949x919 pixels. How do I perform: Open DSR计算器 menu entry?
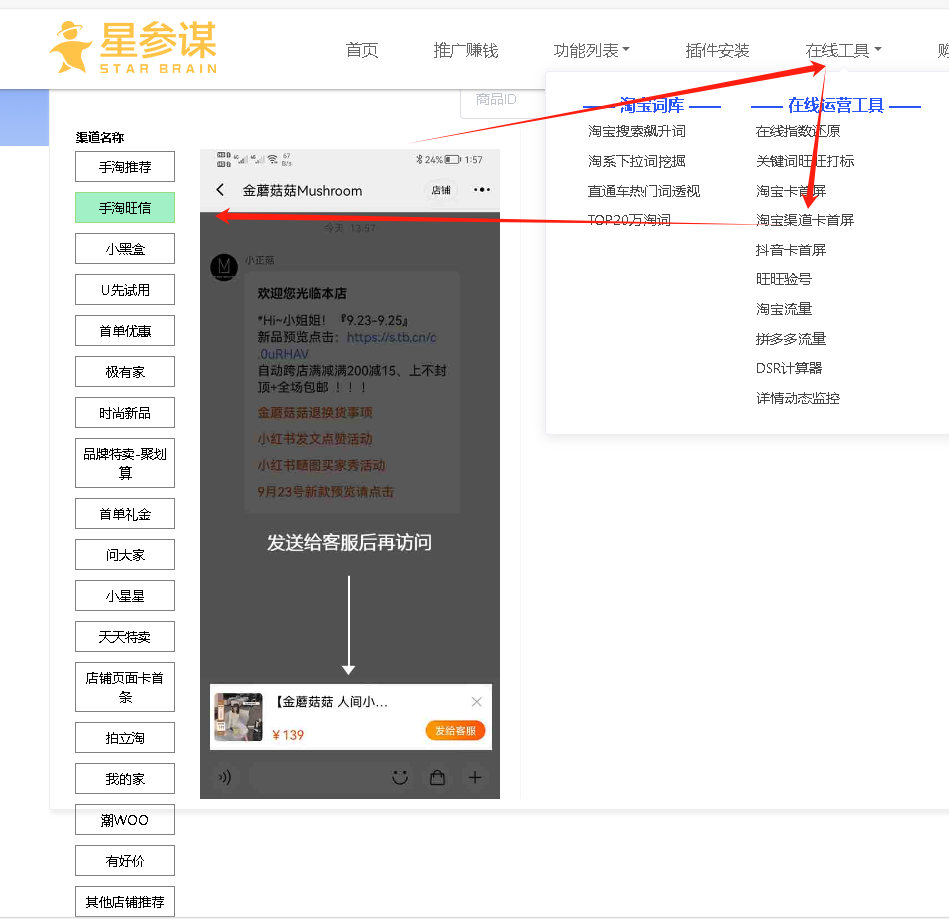789,368
